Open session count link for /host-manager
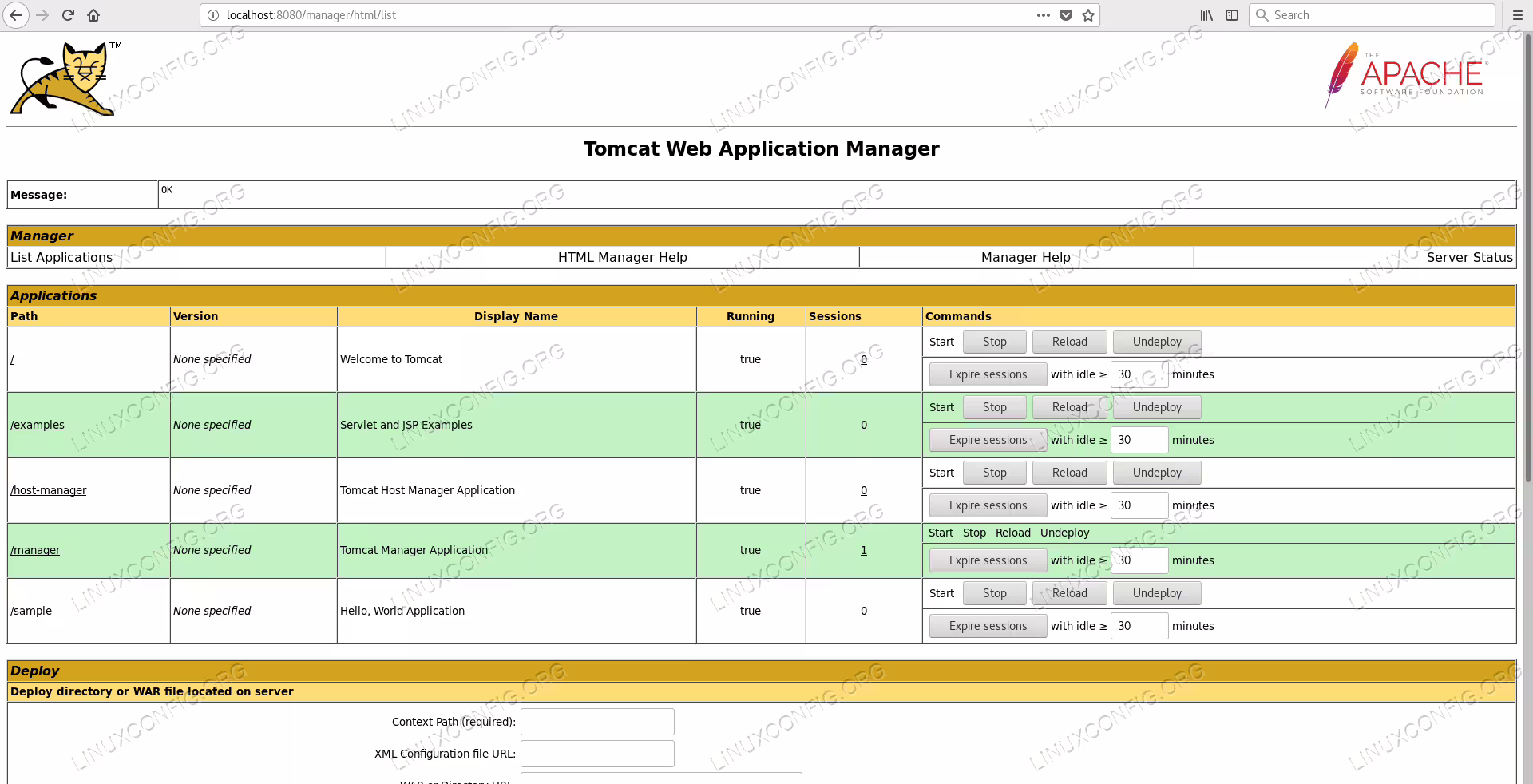This screenshot has height=784, width=1533. point(864,490)
